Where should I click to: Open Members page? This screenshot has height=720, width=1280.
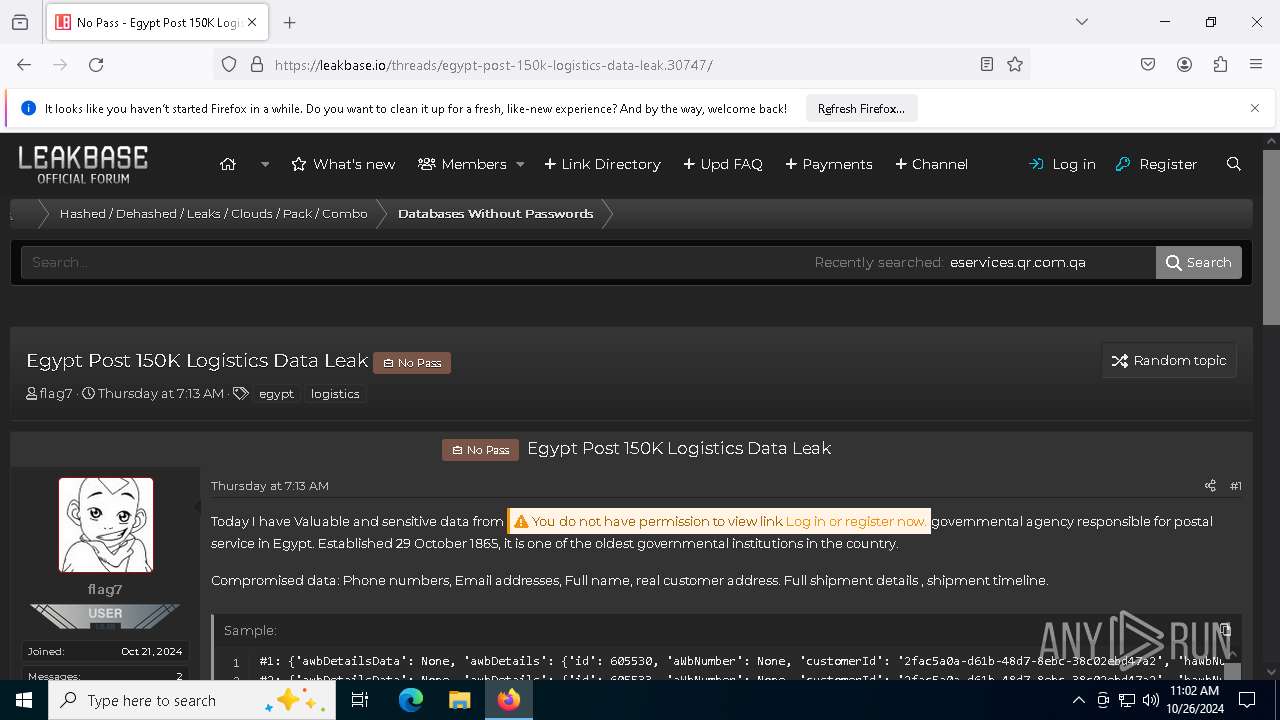coord(462,164)
